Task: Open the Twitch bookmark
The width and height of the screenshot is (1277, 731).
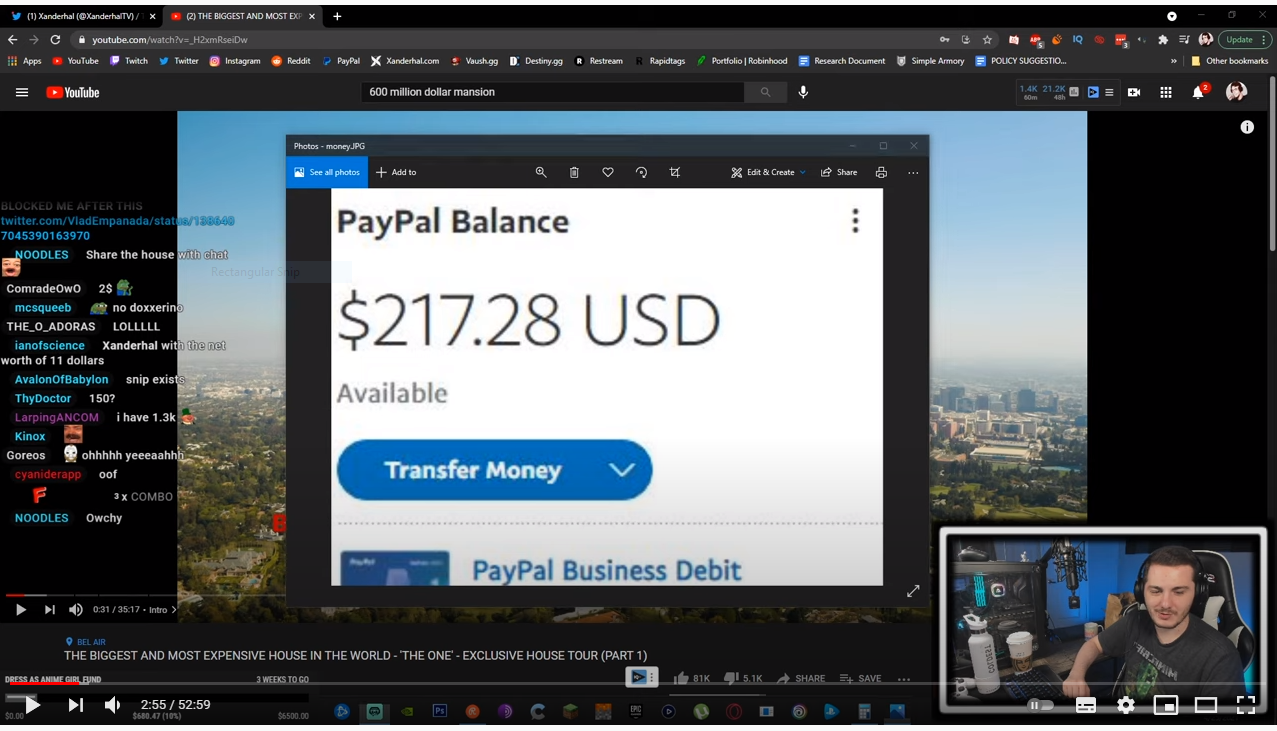Action: pyautogui.click(x=129, y=61)
